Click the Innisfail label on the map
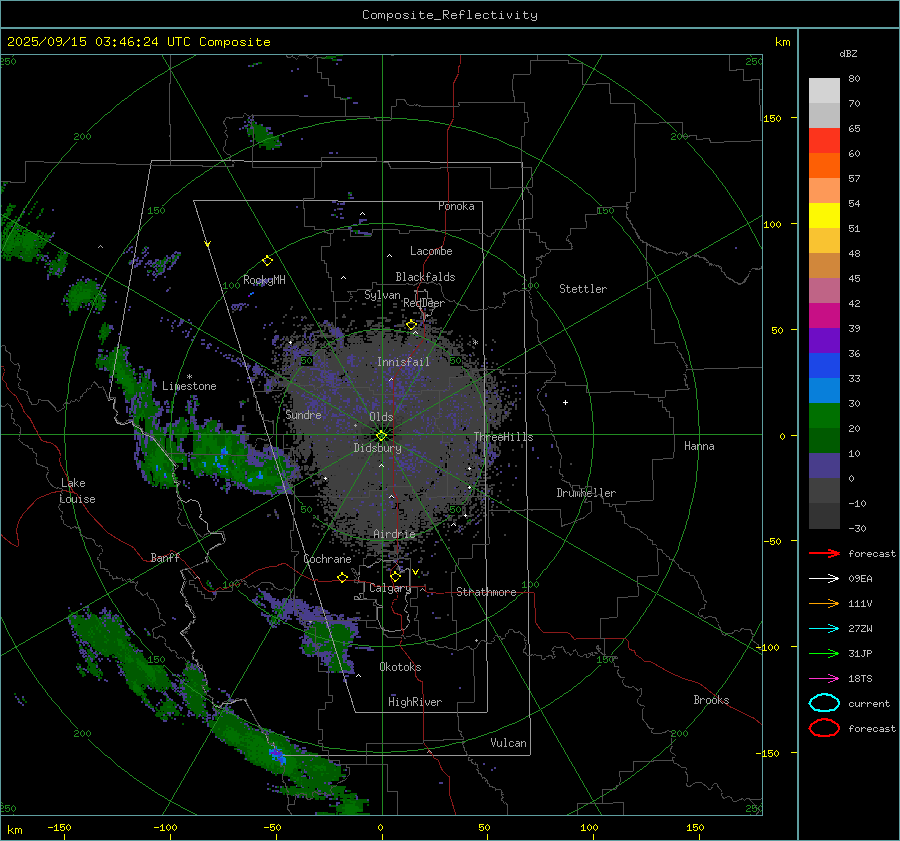The image size is (900, 841). point(403,362)
